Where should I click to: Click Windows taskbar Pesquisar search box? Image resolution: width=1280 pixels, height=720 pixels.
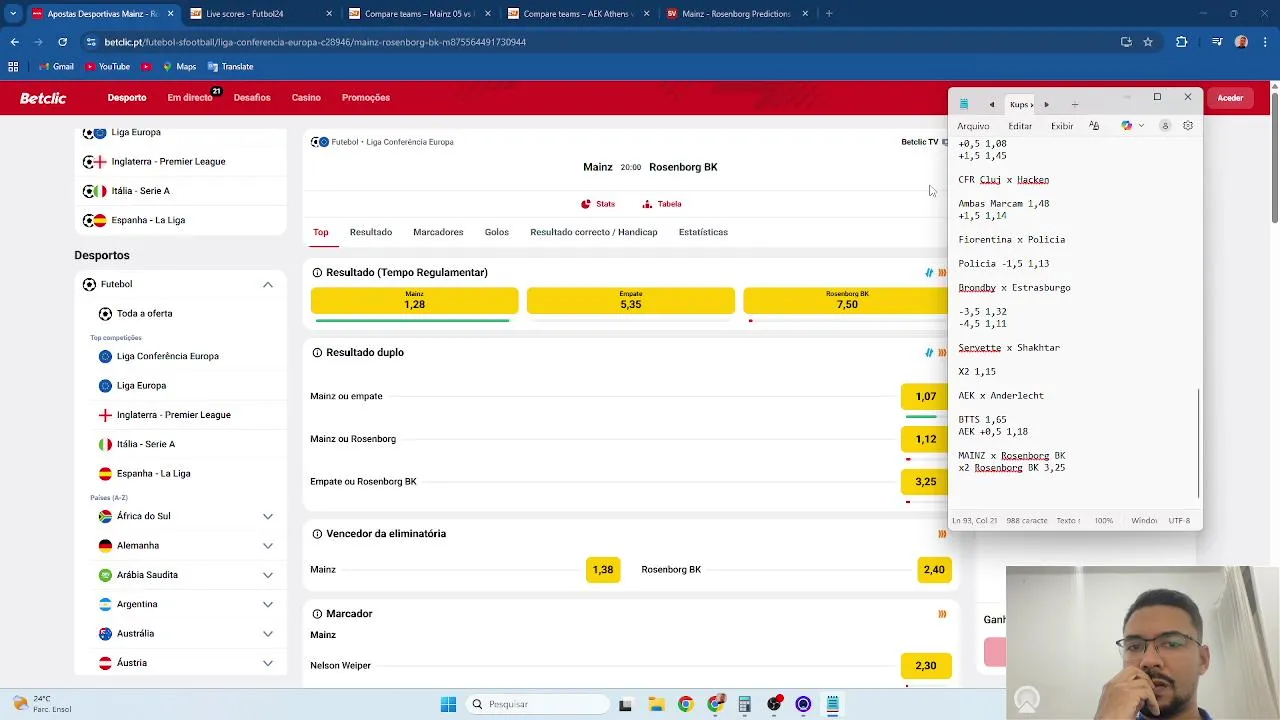pos(538,704)
